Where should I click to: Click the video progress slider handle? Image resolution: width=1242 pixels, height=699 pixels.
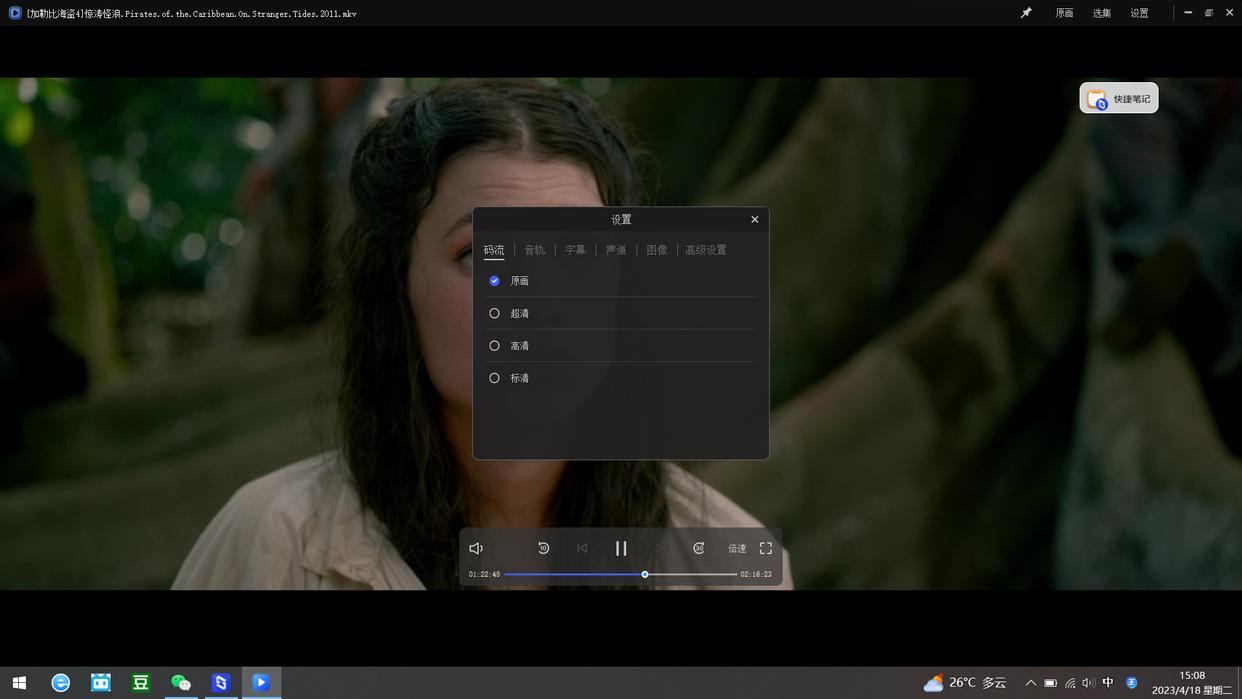click(x=645, y=574)
